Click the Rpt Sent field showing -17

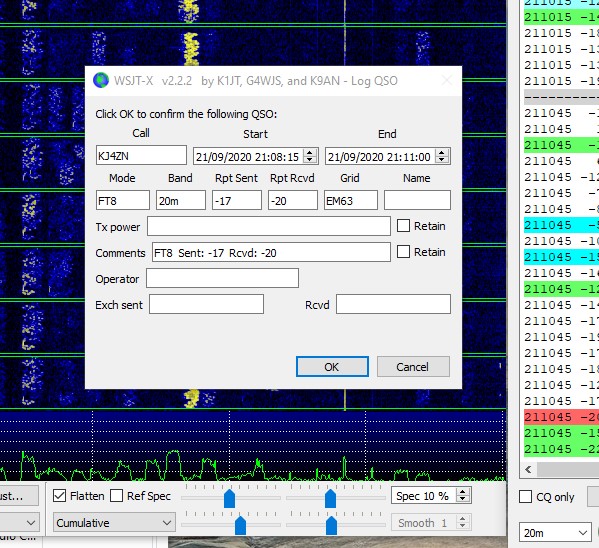(237, 200)
